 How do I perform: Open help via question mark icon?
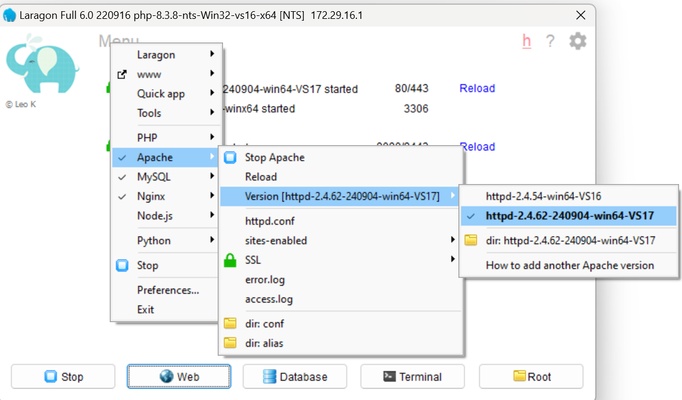[550, 41]
